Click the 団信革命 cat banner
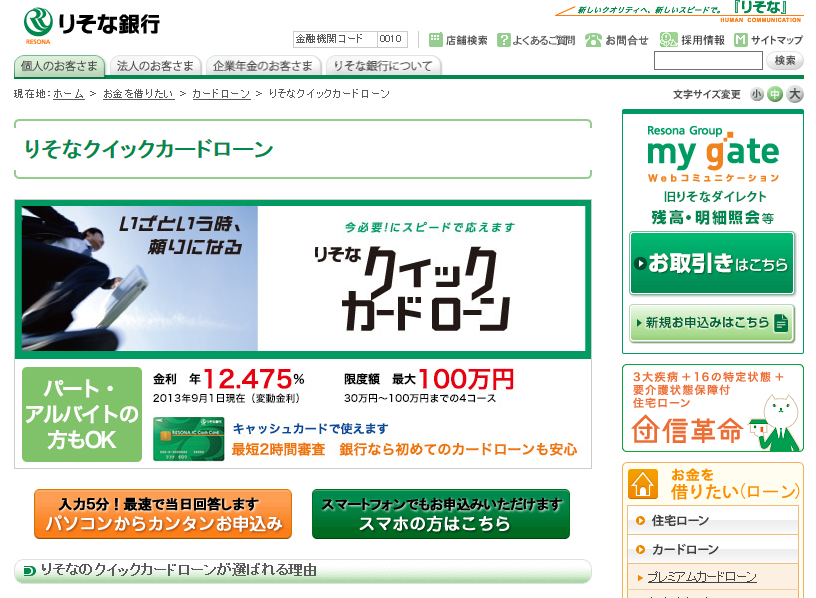Image resolution: width=816 pixels, height=598 pixels. pos(712,409)
